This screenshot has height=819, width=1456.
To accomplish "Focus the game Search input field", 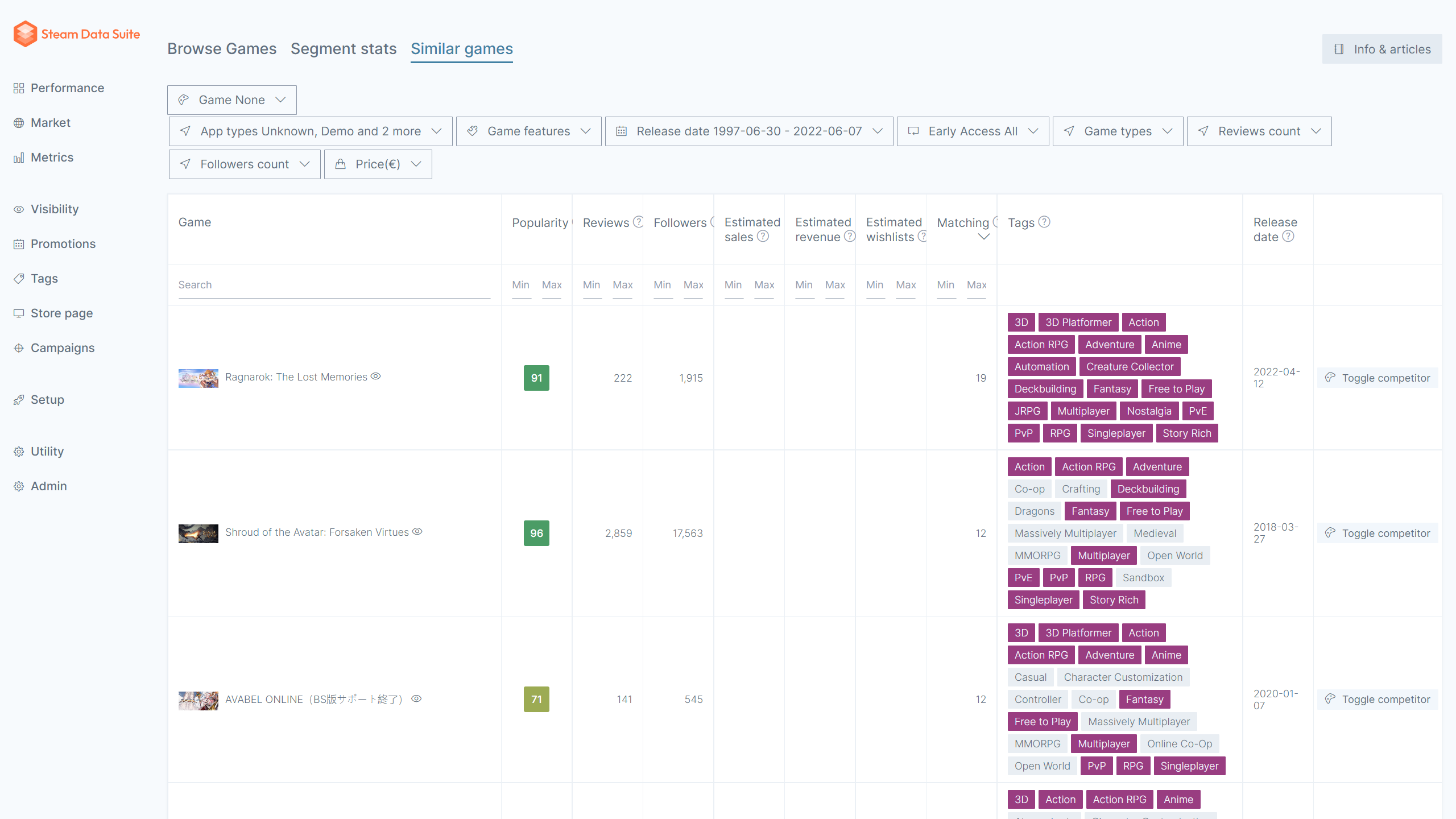I will point(334,285).
